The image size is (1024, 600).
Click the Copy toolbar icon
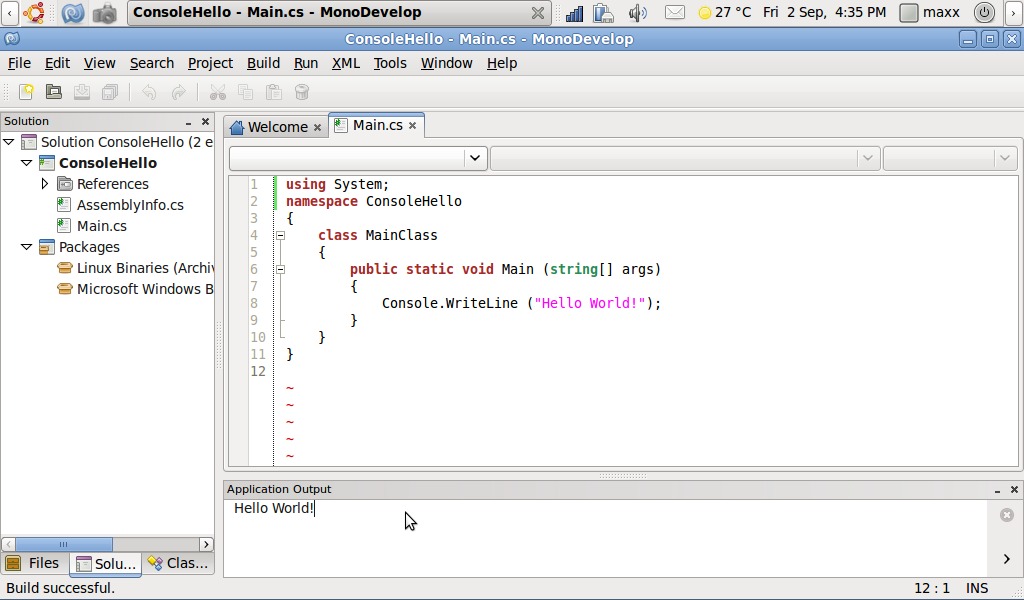pyautogui.click(x=246, y=92)
